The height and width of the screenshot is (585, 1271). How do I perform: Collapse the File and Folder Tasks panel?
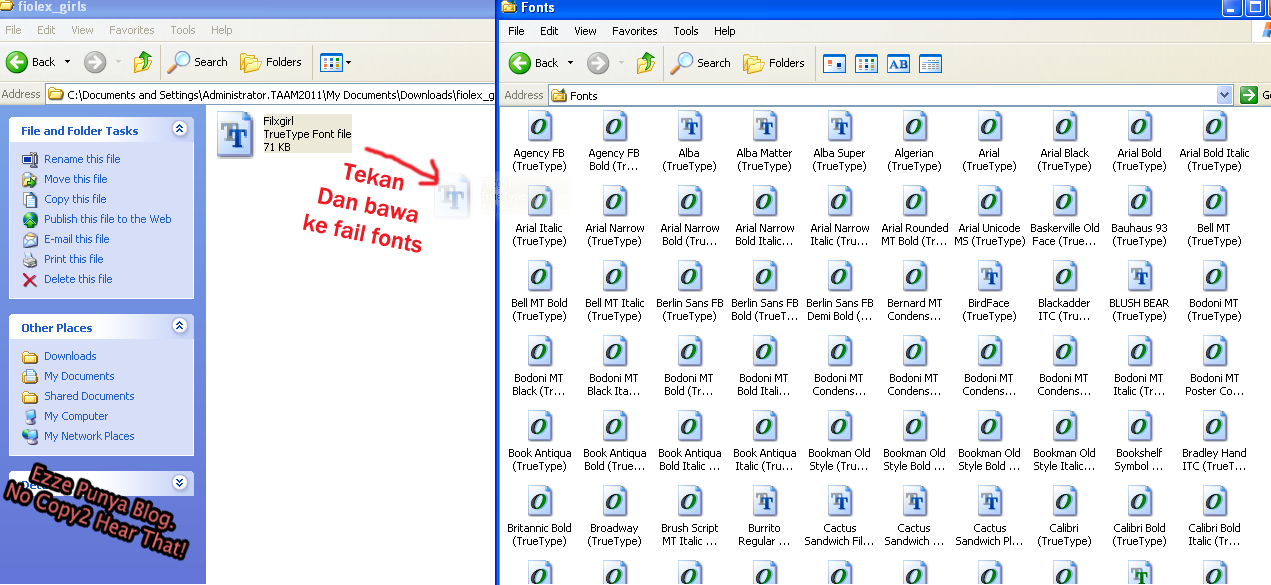(x=180, y=129)
